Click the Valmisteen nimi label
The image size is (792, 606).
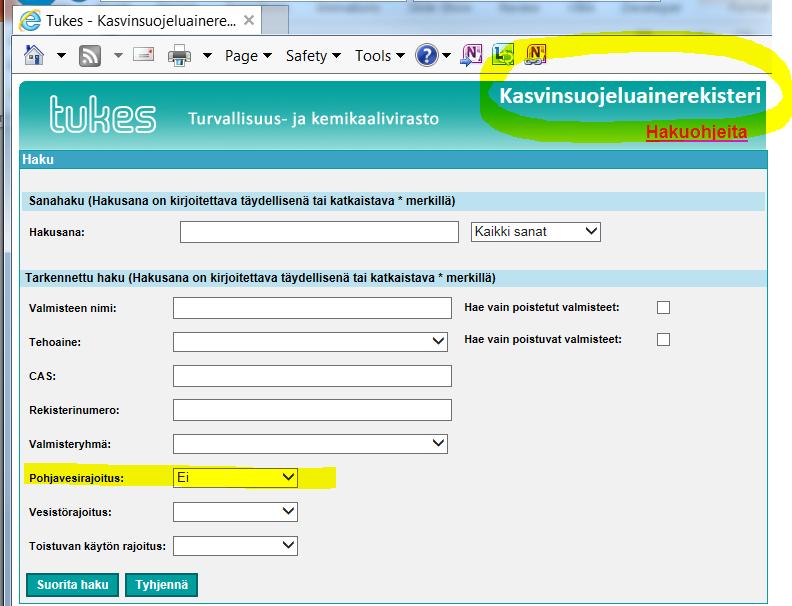point(73,309)
